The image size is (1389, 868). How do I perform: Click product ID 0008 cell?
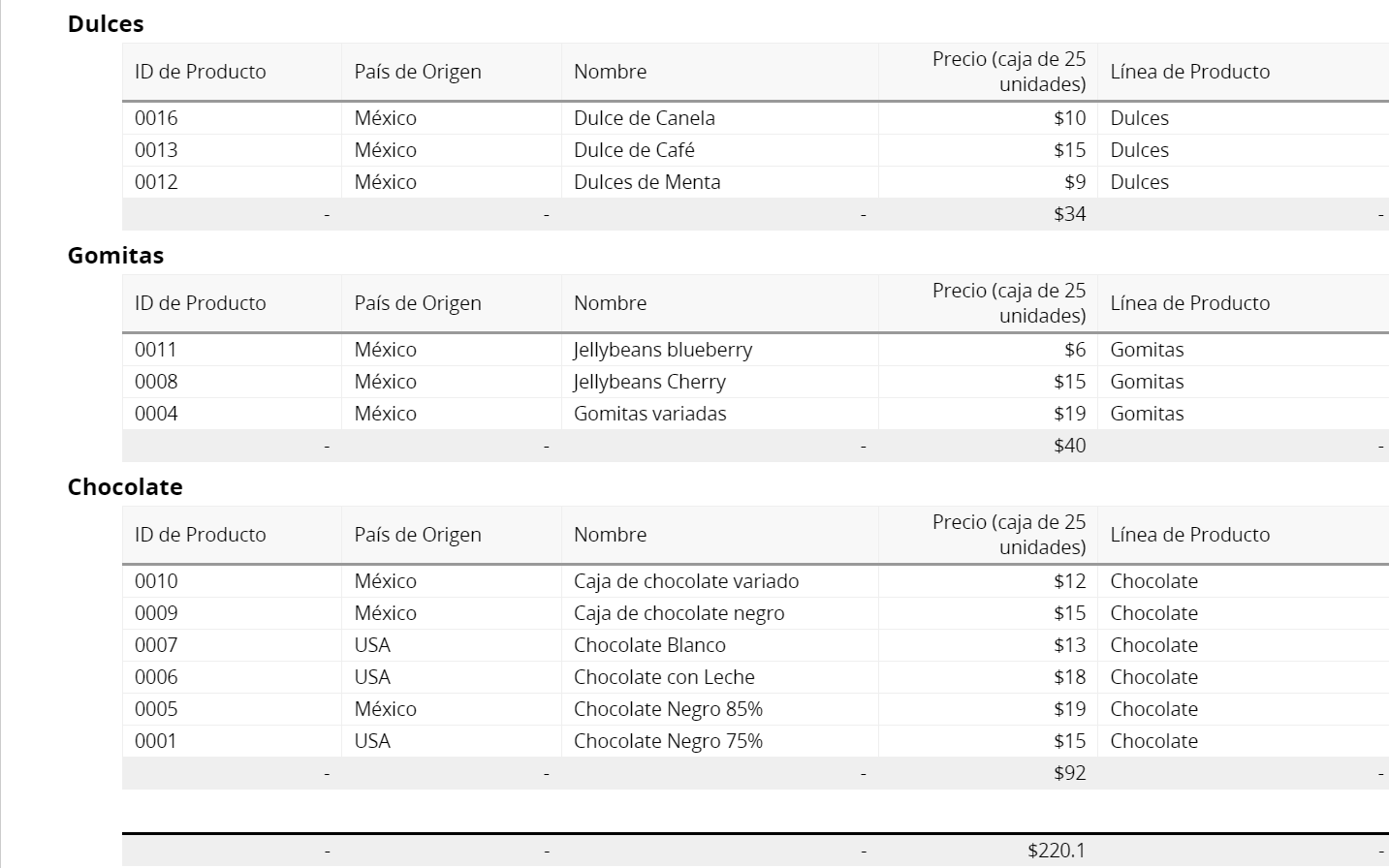click(156, 382)
